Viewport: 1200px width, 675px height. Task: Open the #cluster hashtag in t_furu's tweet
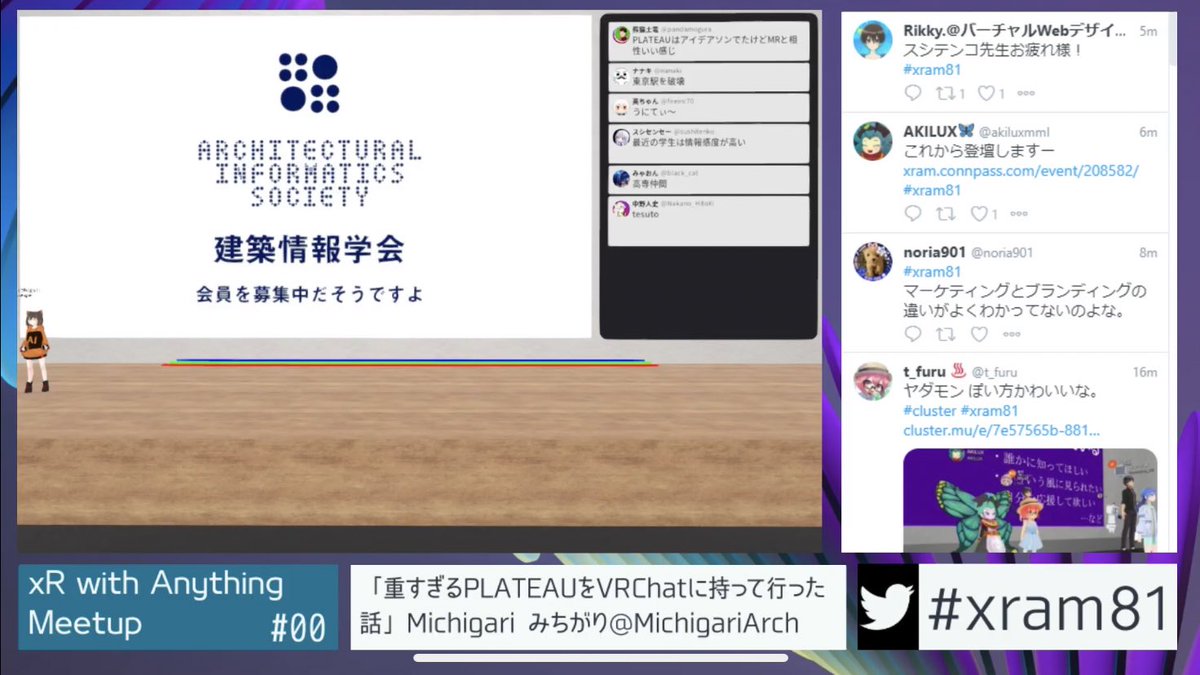(929, 411)
